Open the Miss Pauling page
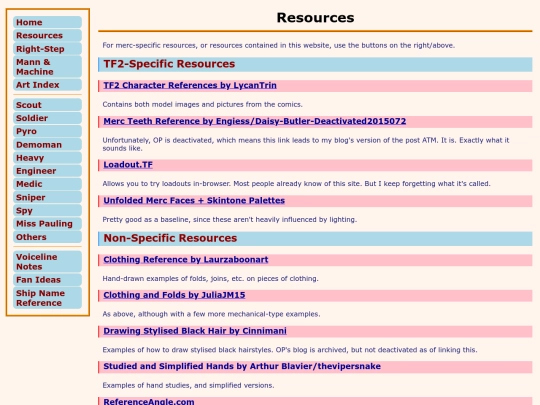Screen dimensions: 540x405 (48, 224)
